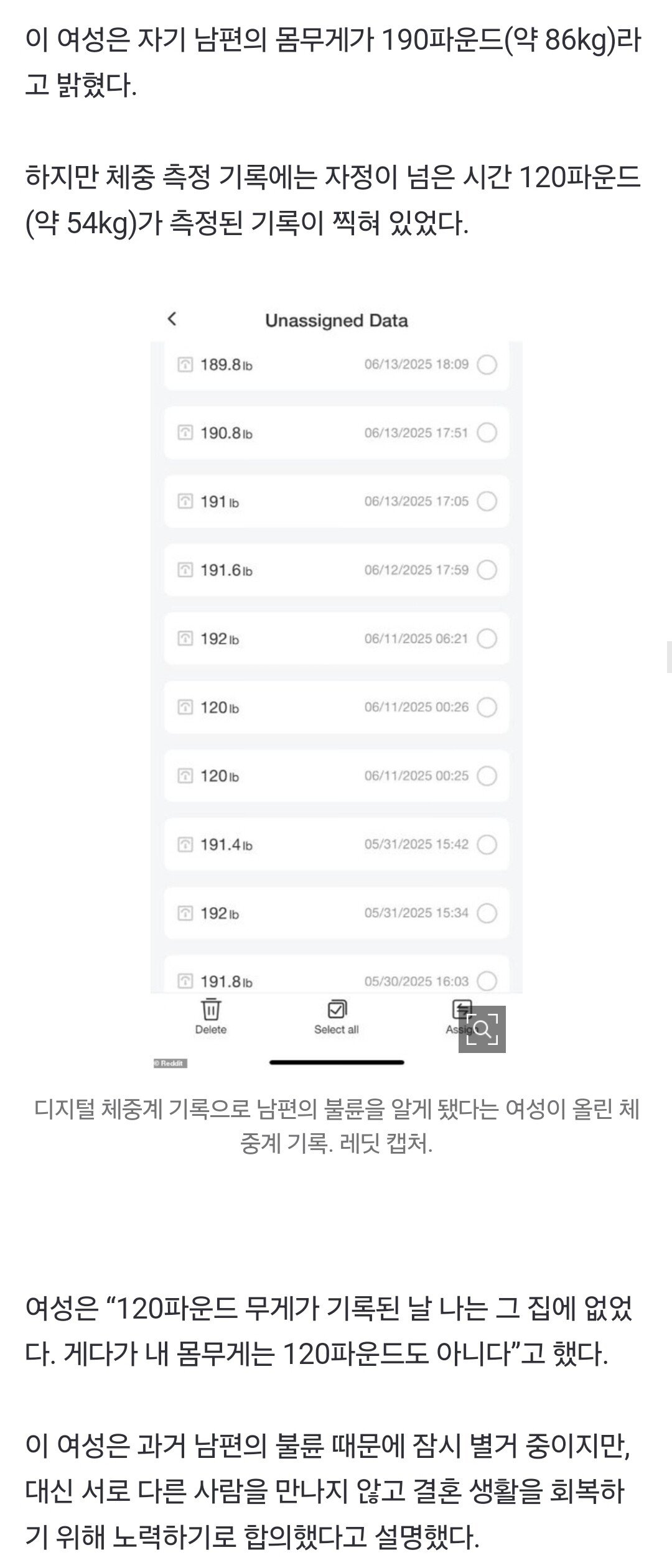Click the scale icon beside 189.8 lb
This screenshot has height=1568, width=672.
tap(185, 364)
